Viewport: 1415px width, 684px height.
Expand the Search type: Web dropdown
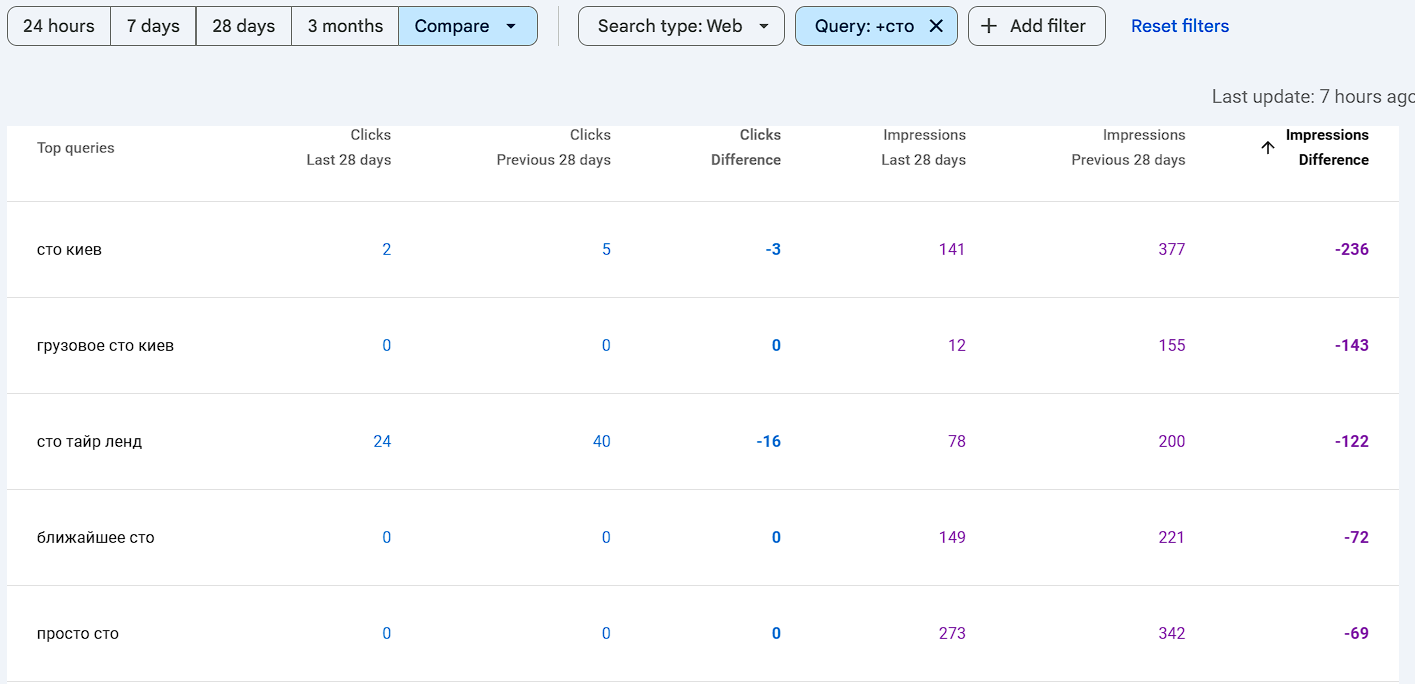tap(681, 26)
